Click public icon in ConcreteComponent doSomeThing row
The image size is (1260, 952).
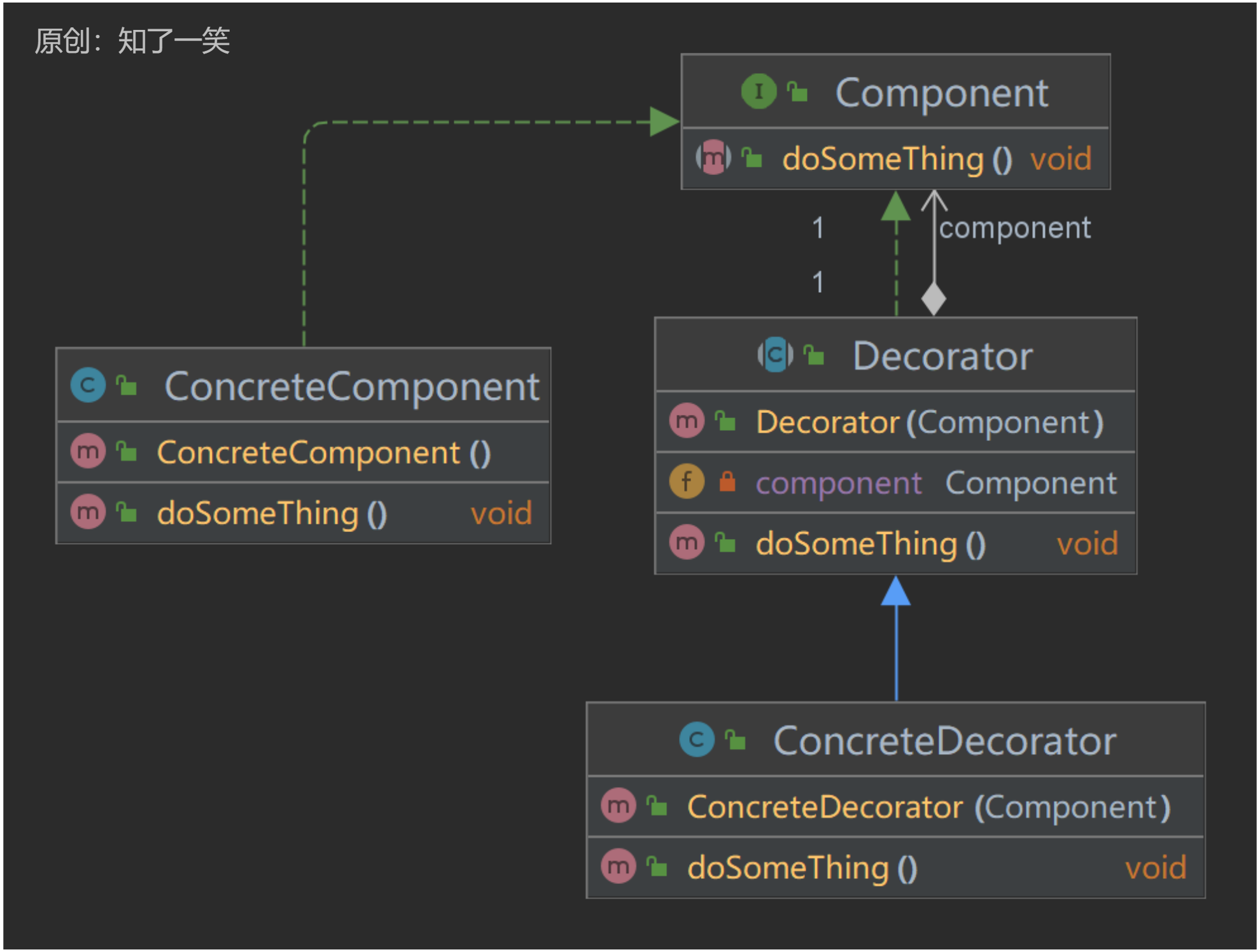pos(127,512)
